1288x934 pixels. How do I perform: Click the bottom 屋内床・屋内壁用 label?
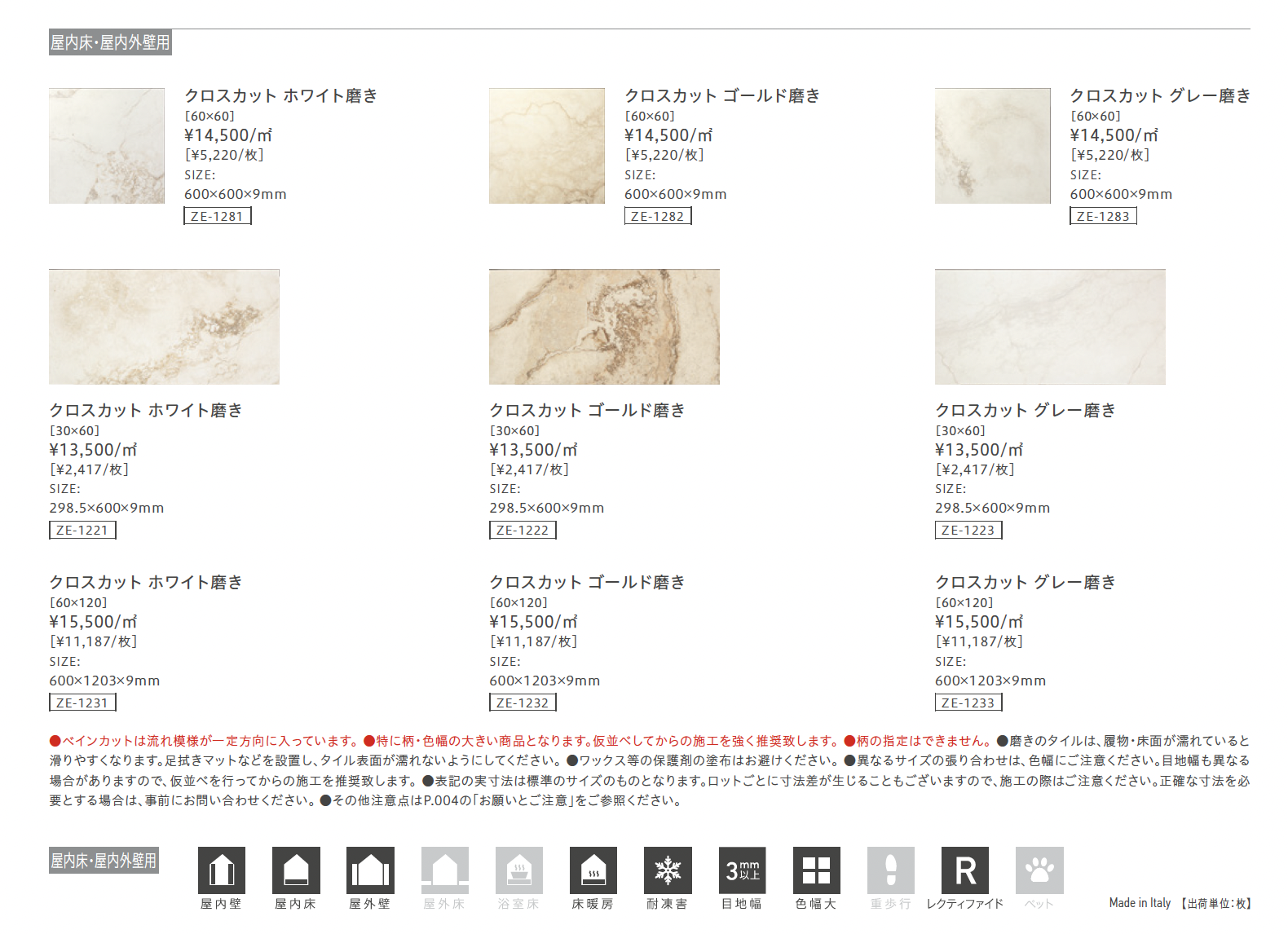pyautogui.click(x=104, y=861)
